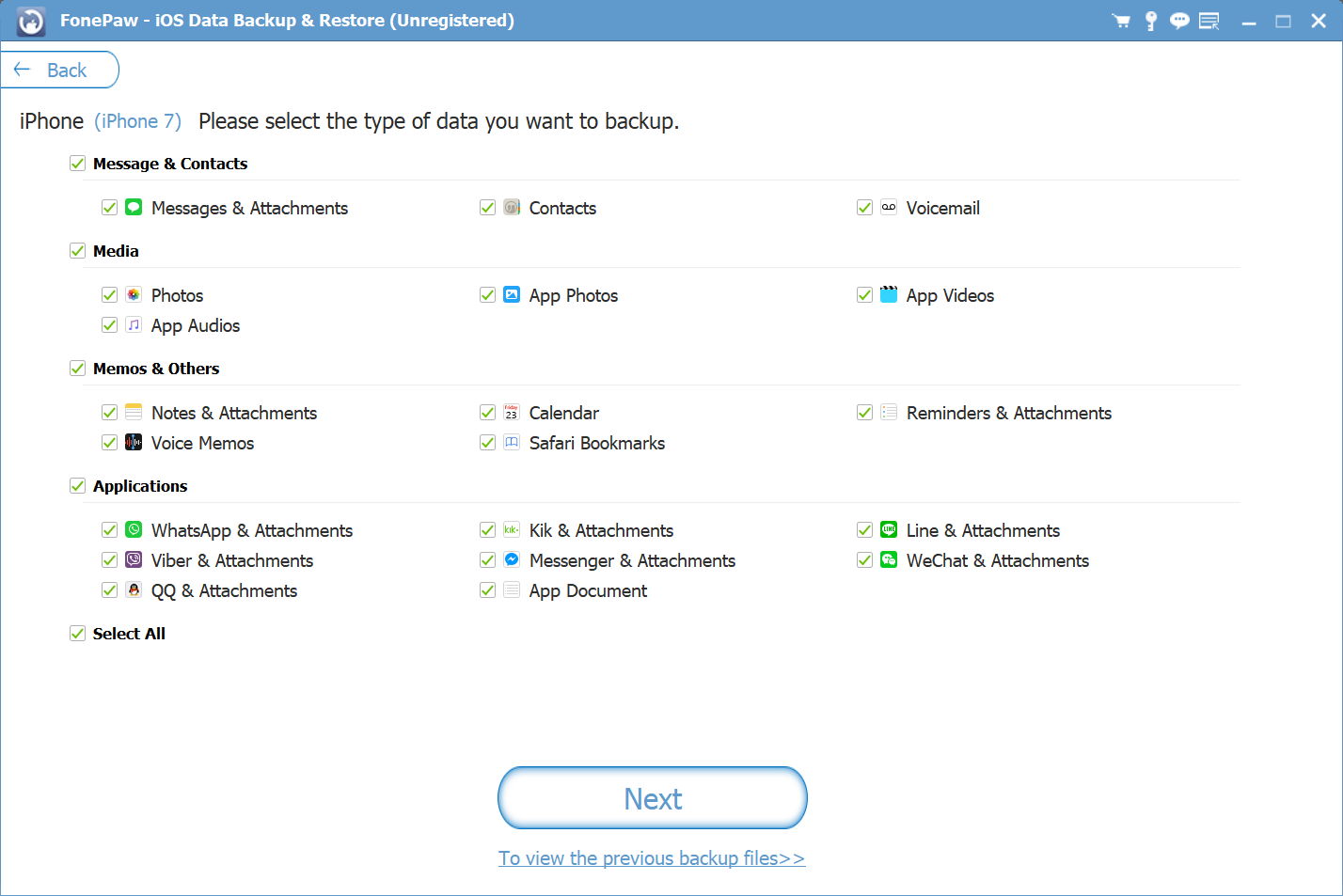Click the Safari Bookmarks icon
Image resolution: width=1343 pixels, height=896 pixels.
[x=512, y=442]
